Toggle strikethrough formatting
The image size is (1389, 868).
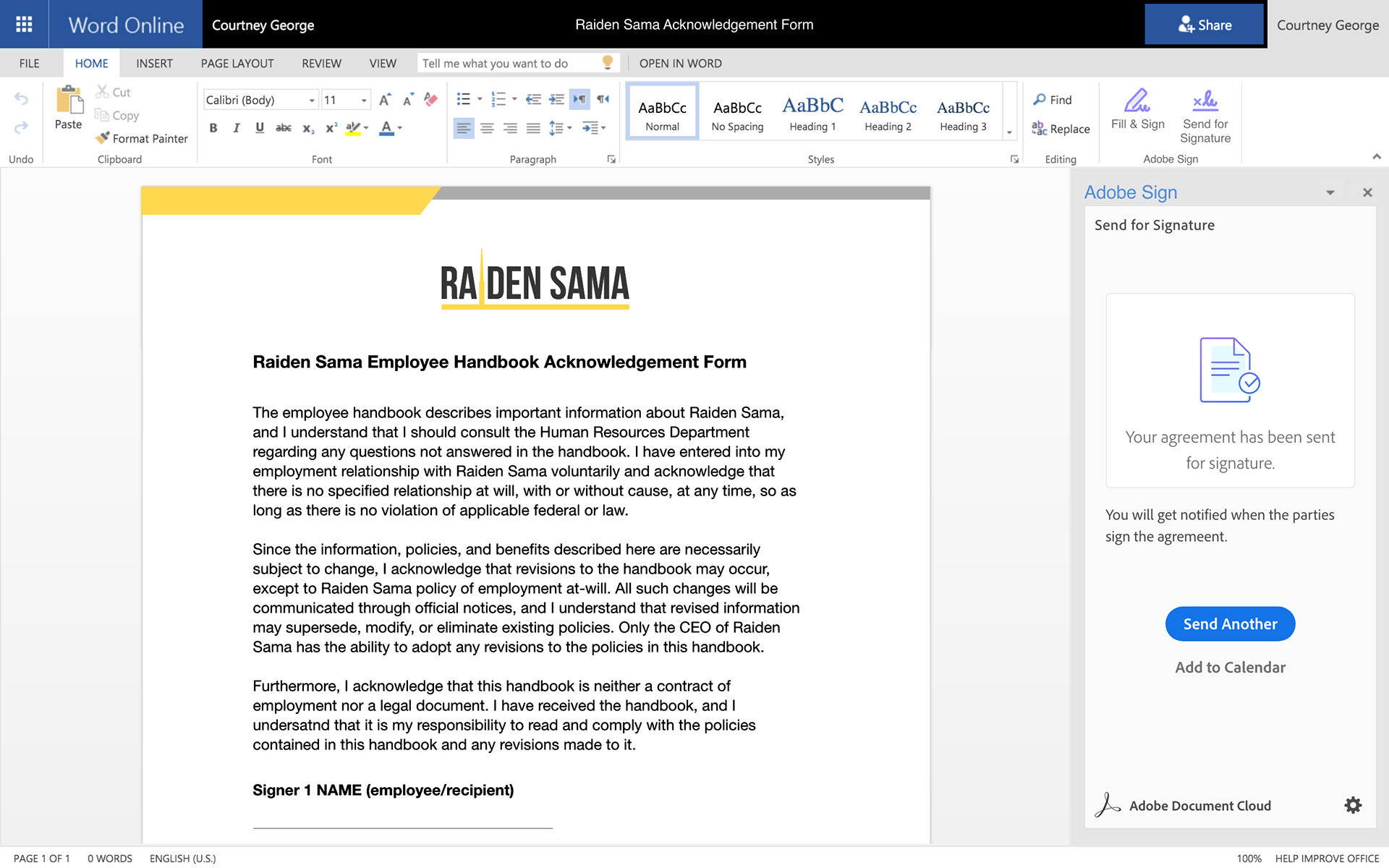point(284,128)
